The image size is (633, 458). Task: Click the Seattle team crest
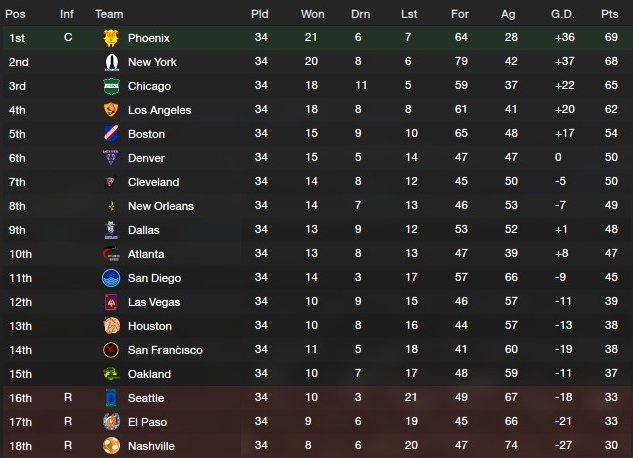pyautogui.click(x=111, y=398)
